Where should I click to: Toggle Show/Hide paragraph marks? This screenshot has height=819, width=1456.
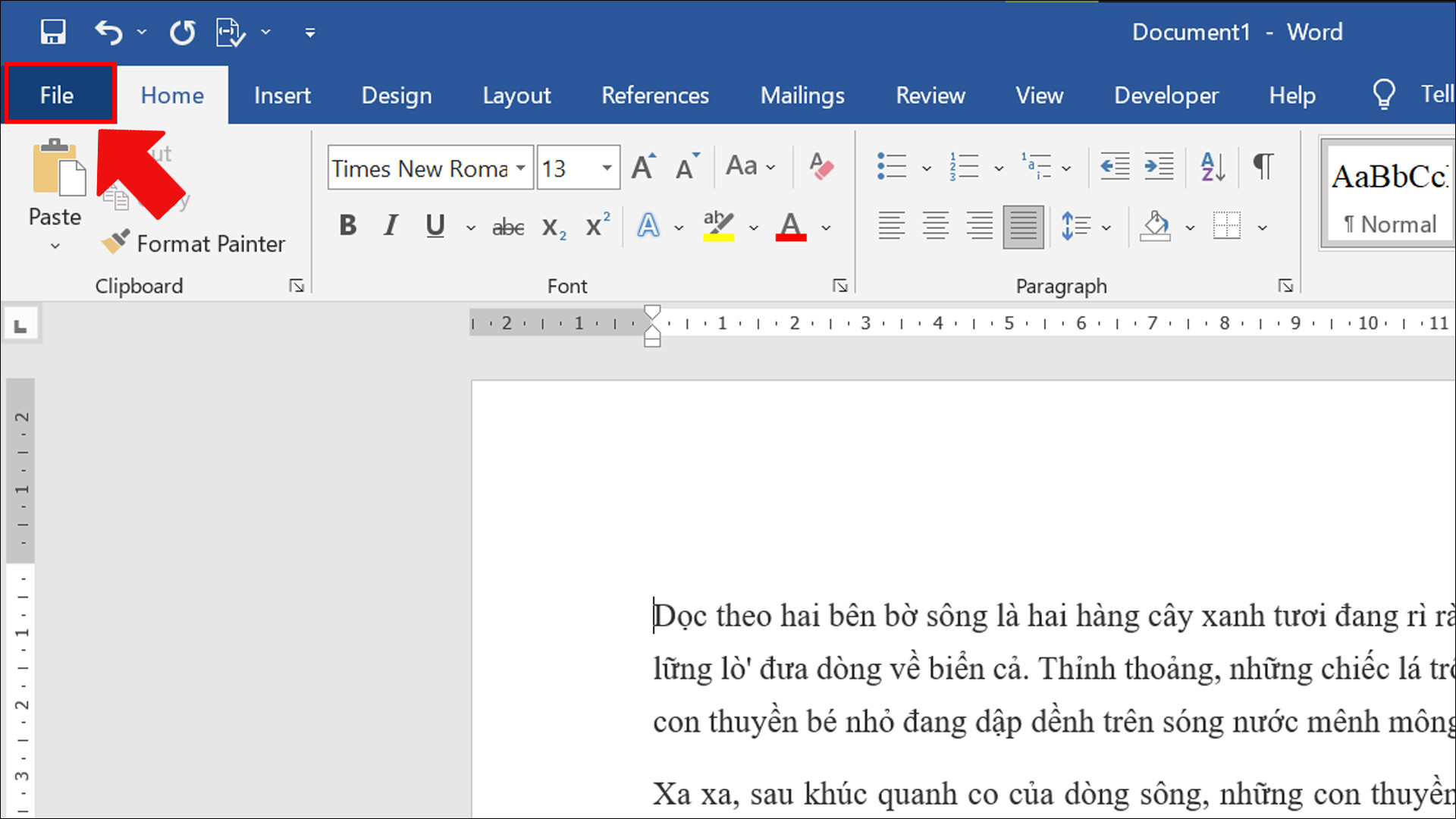pos(1263,166)
